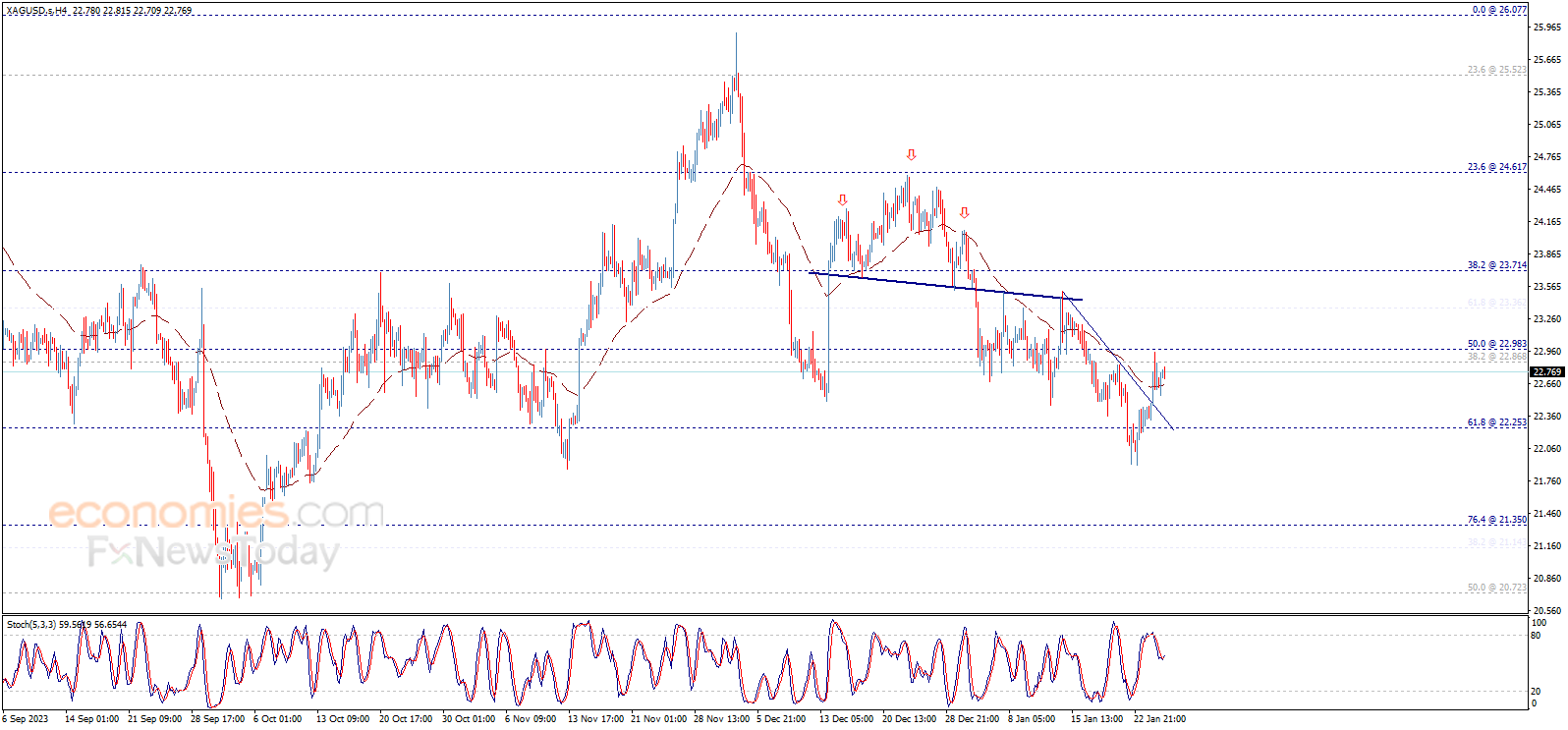Click the 23.260 price axis value
This screenshot has width=1568, height=730.
click(1546, 319)
